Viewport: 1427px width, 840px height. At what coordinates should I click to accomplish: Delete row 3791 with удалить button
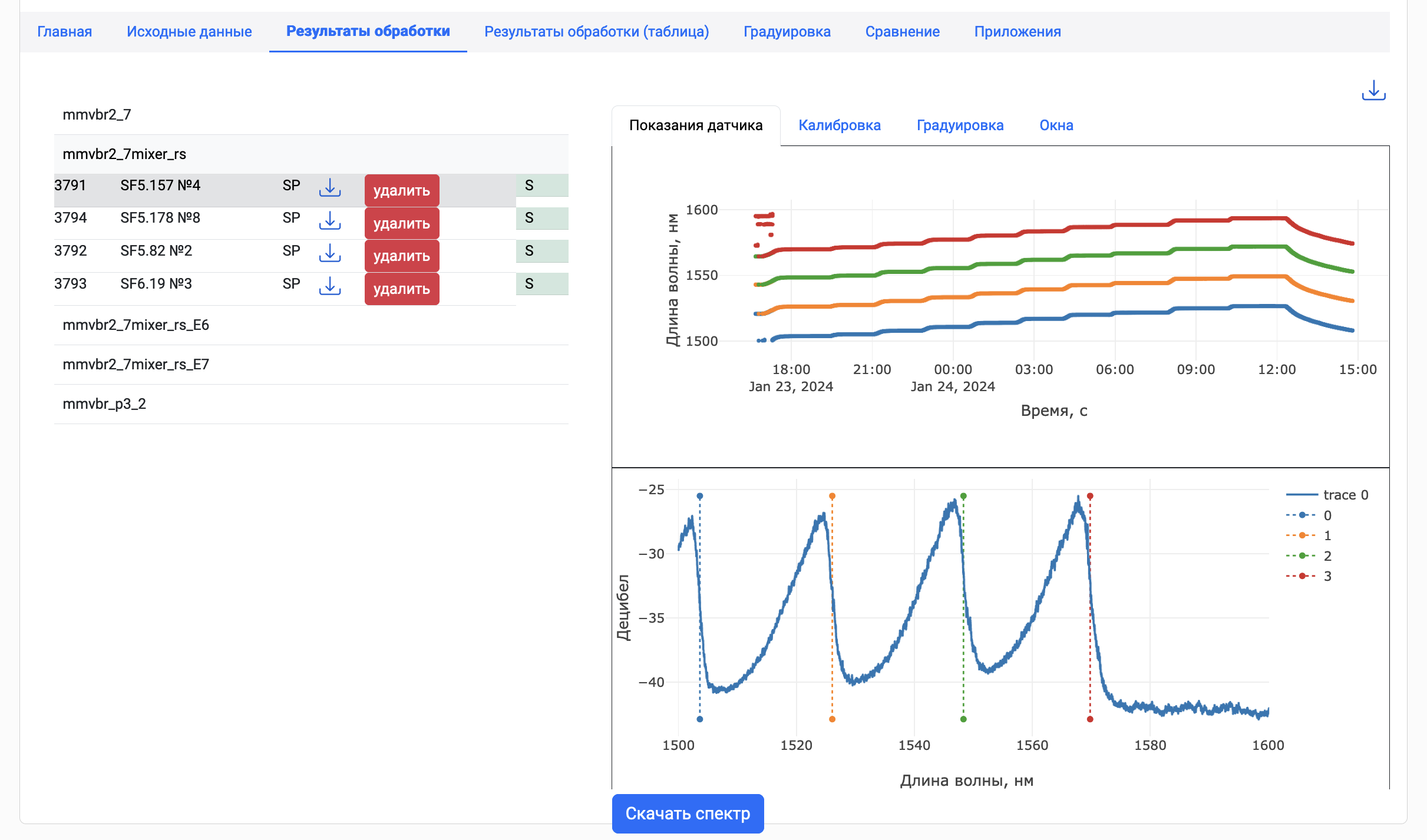pyautogui.click(x=402, y=190)
